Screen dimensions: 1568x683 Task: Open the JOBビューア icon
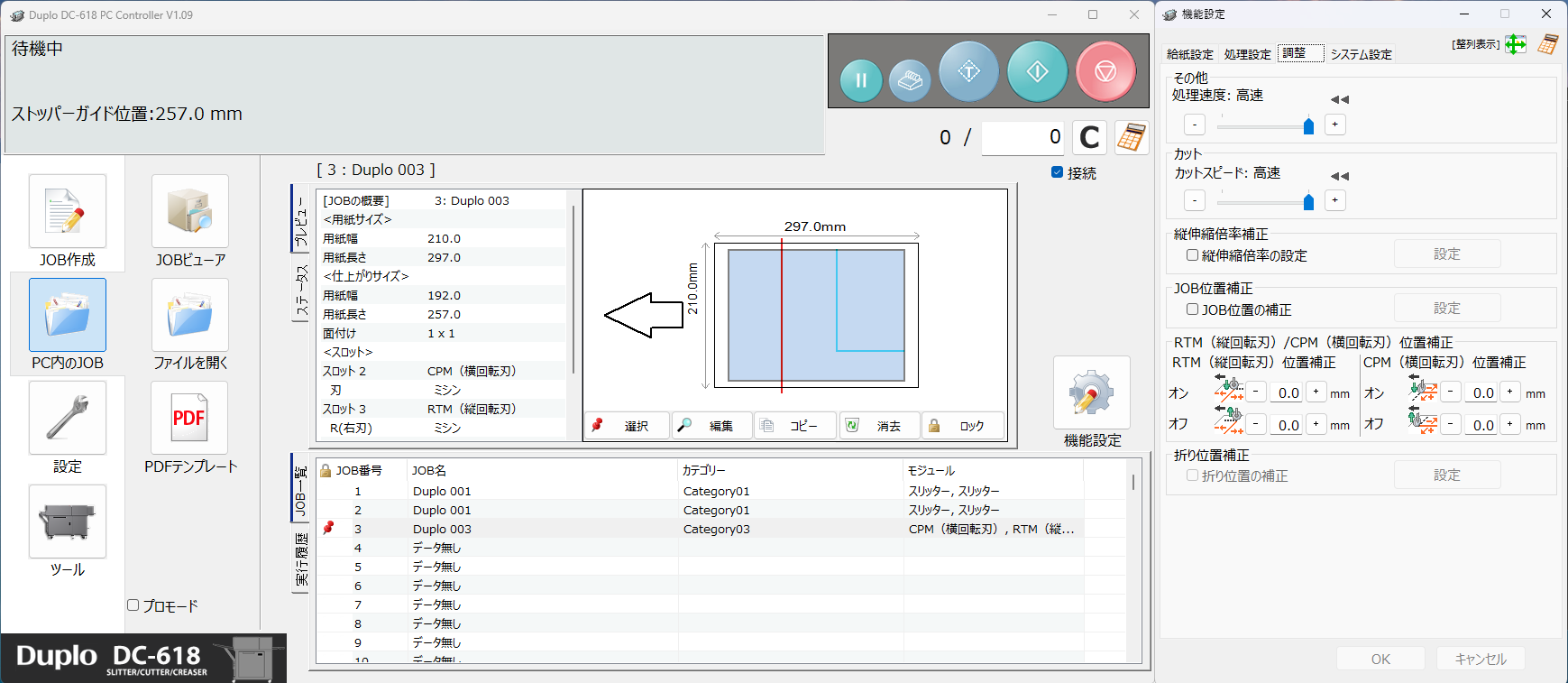click(190, 211)
